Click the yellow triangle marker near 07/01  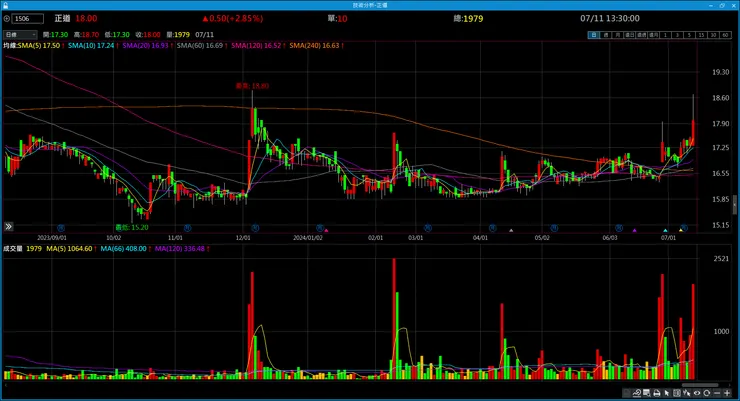pyautogui.click(x=681, y=230)
